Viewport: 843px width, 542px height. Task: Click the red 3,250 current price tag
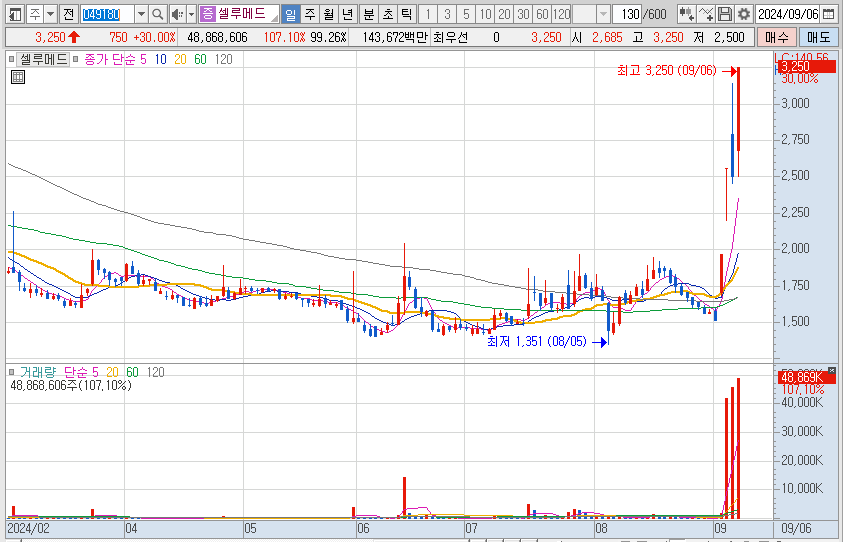(805, 67)
